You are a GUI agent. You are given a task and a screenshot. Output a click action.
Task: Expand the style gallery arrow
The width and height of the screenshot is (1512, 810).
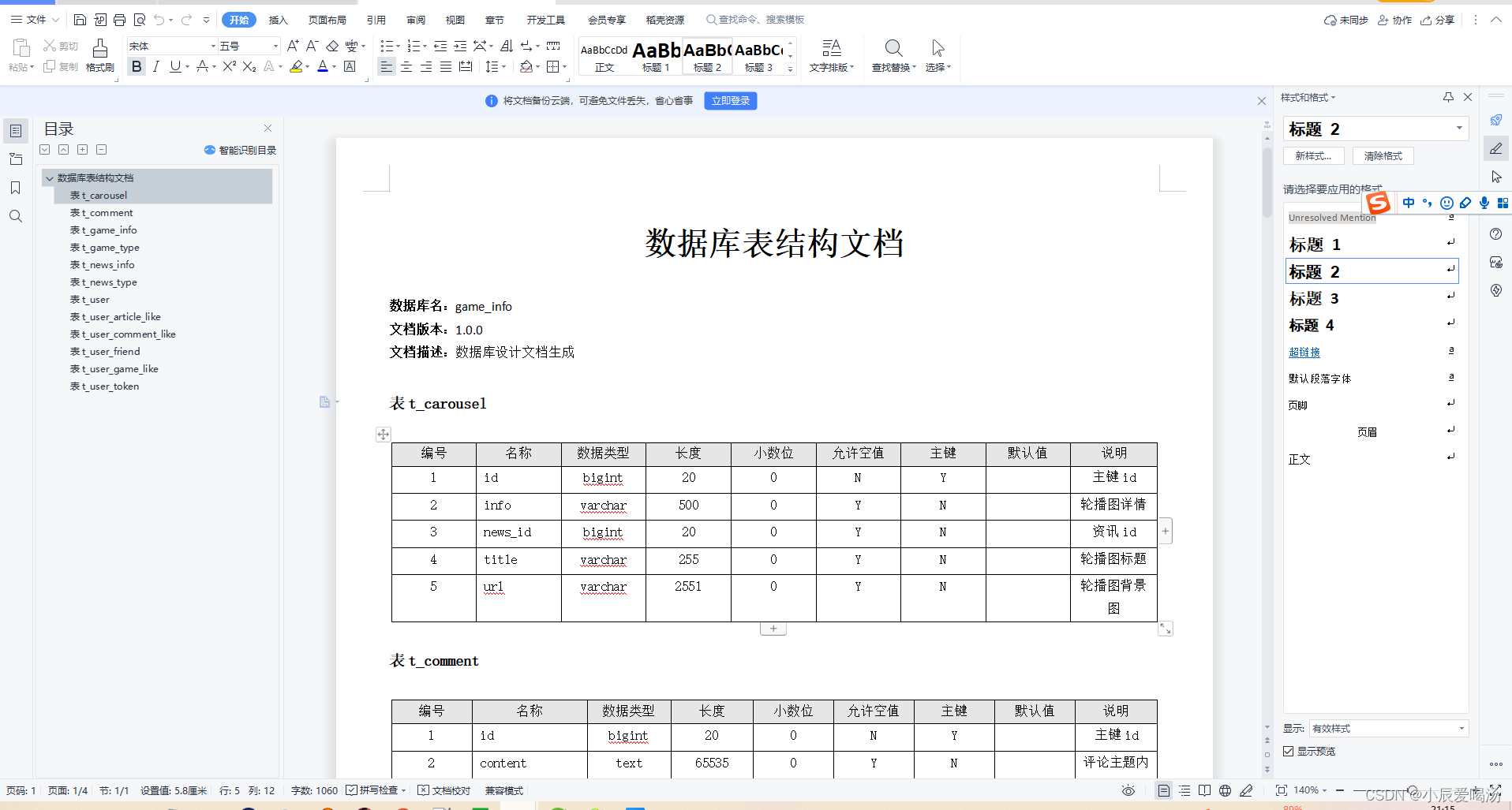tap(790, 70)
